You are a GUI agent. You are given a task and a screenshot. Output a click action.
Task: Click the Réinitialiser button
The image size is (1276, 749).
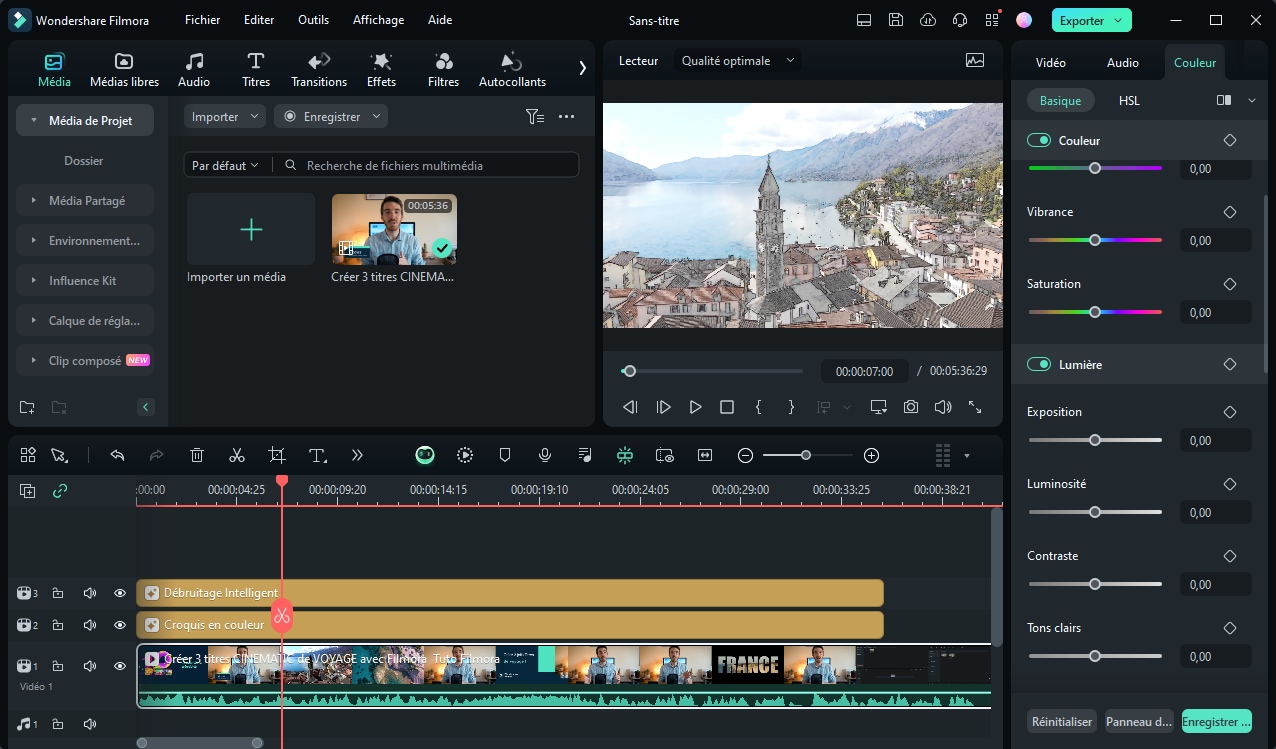tap(1062, 721)
